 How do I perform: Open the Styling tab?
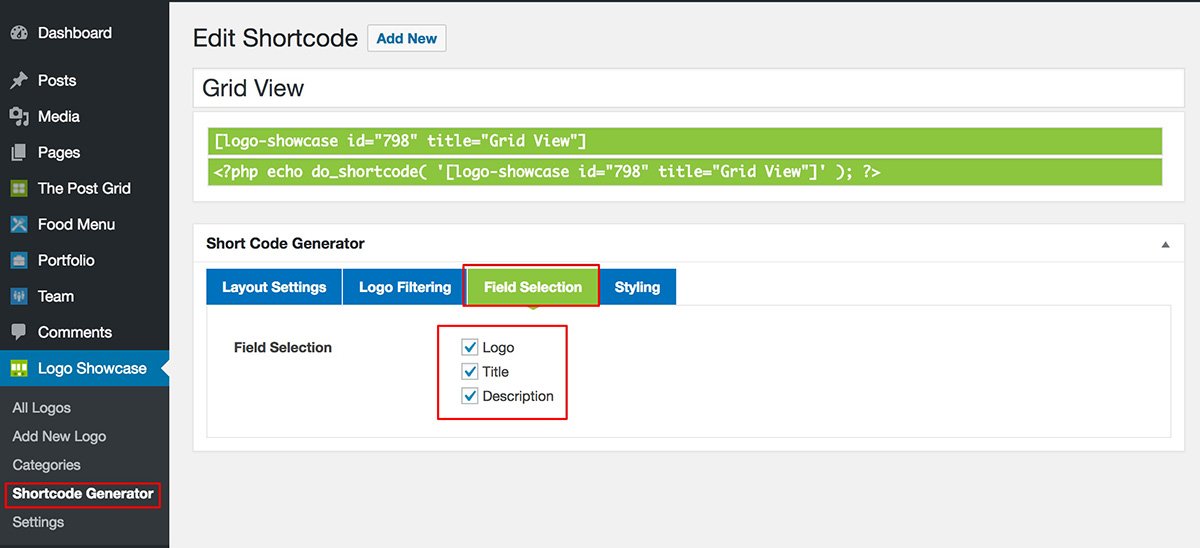[x=637, y=287]
